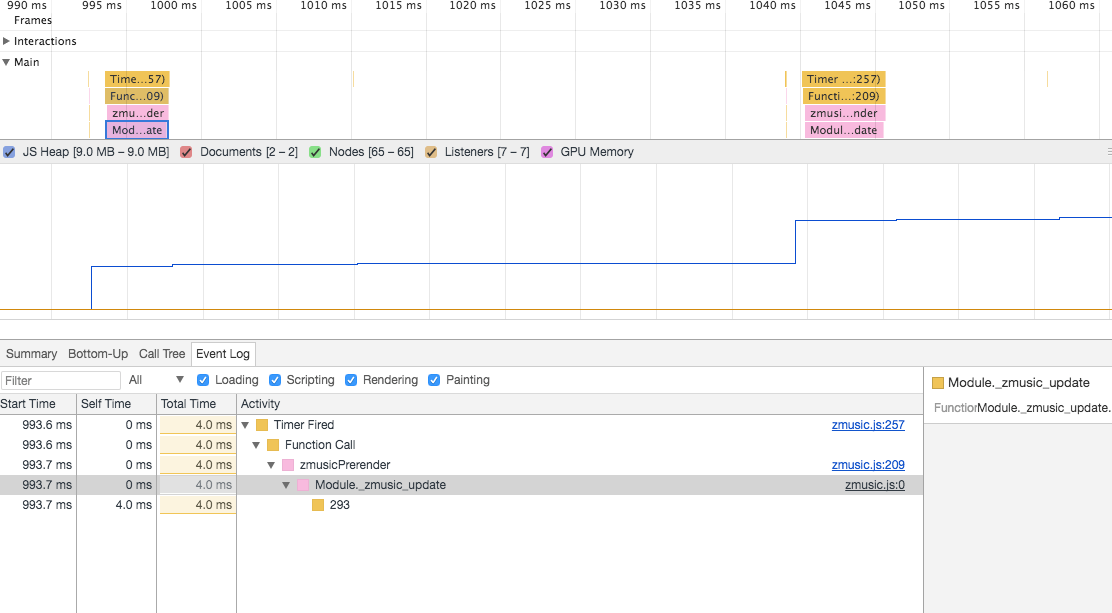
Task: Click the Filter input field
Action: tap(60, 380)
